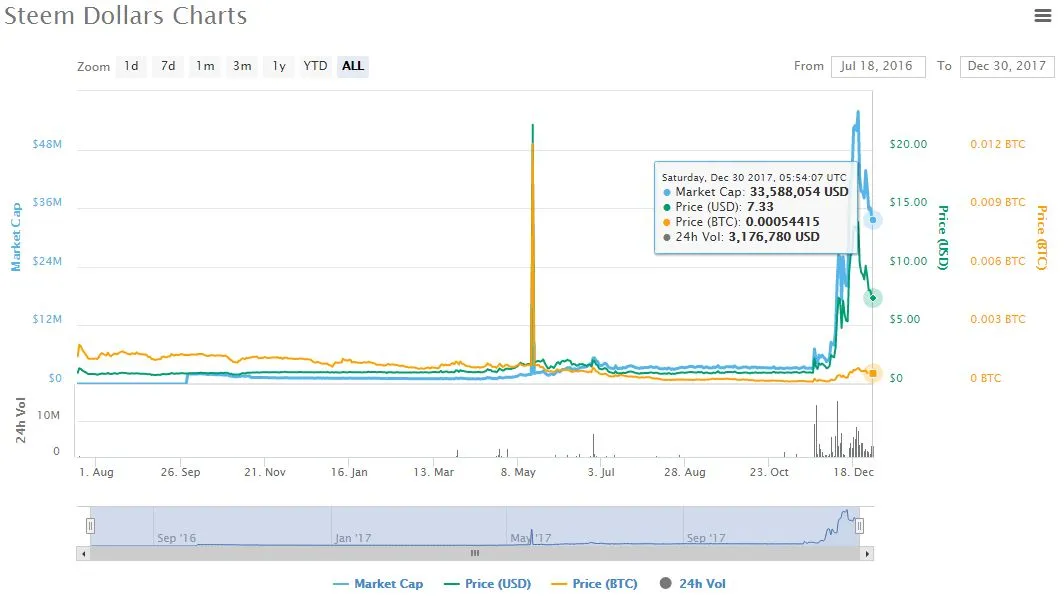Set zoom range to 1y
Screen dimensions: 1064x597
tap(279, 66)
